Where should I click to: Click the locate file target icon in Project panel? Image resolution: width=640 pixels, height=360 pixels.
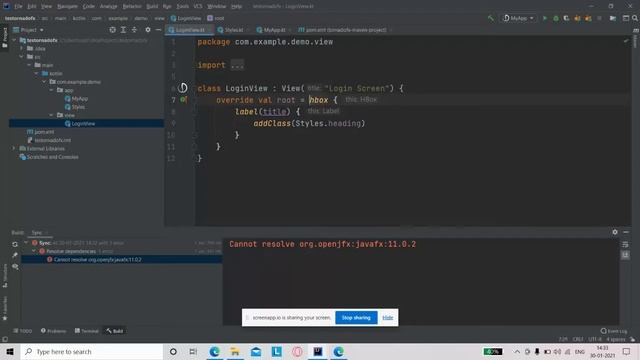[x=112, y=30]
